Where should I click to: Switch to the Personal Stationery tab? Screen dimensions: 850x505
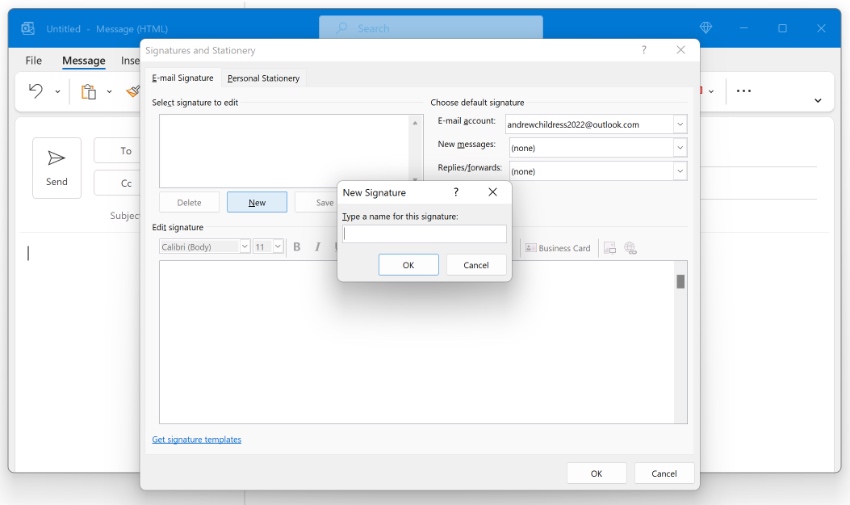(x=263, y=79)
